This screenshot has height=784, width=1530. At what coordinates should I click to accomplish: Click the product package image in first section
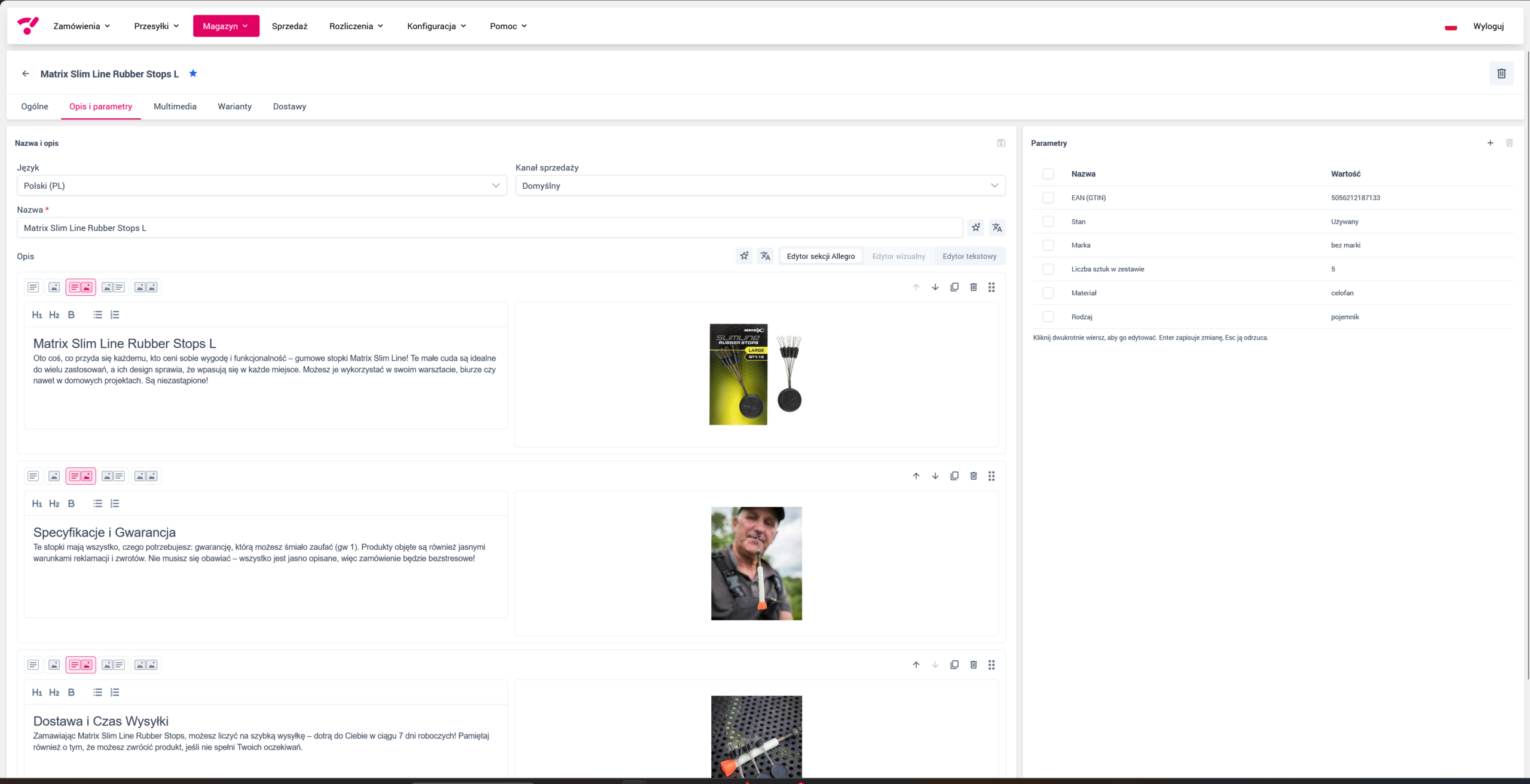[756, 375]
